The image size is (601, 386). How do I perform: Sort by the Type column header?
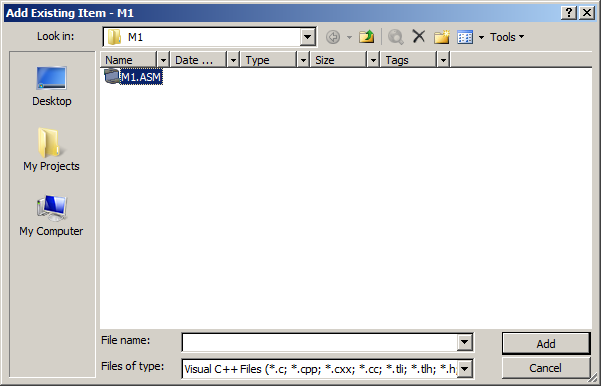point(269,60)
